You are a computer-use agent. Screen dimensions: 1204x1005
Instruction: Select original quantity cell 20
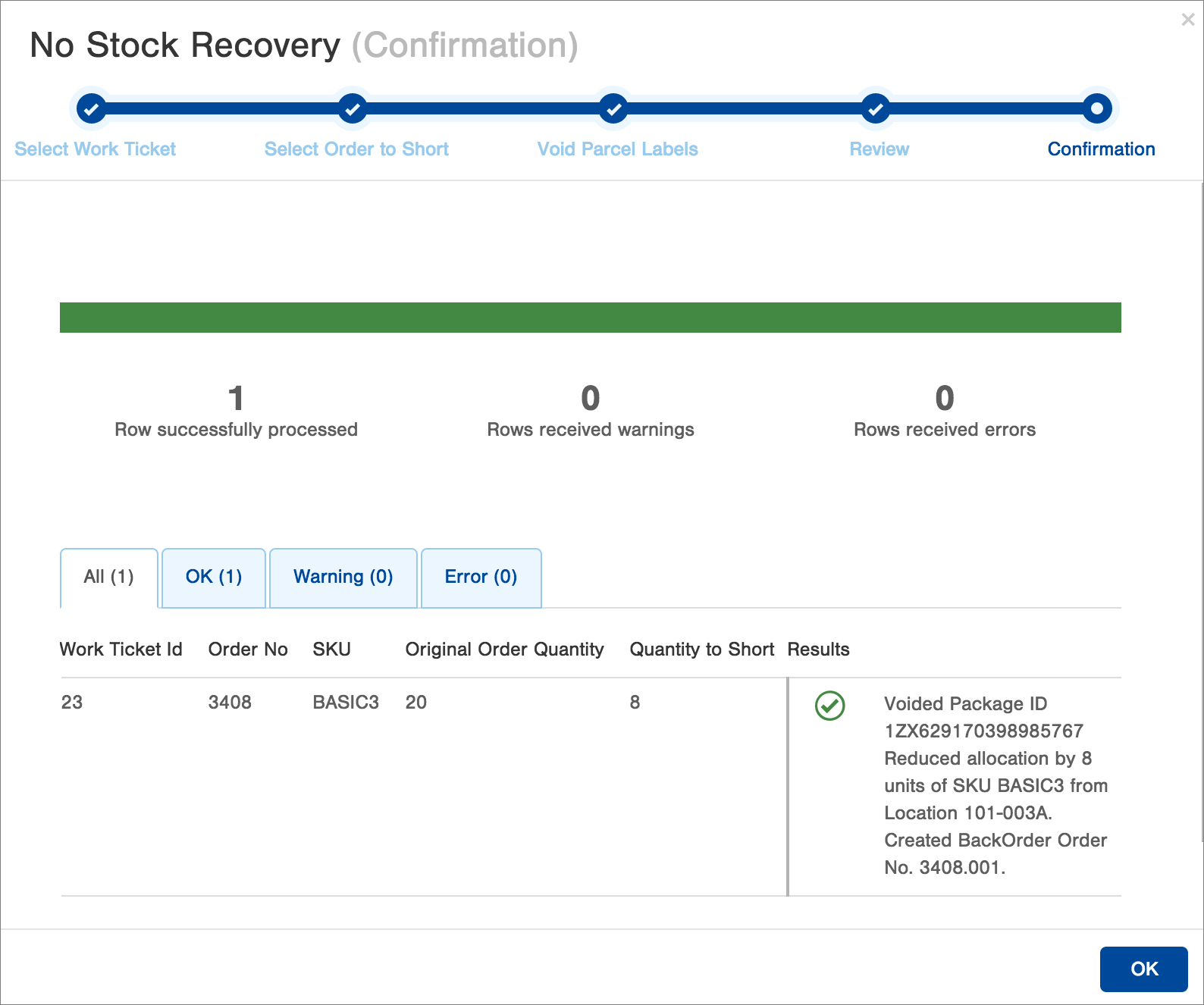pyautogui.click(x=416, y=703)
